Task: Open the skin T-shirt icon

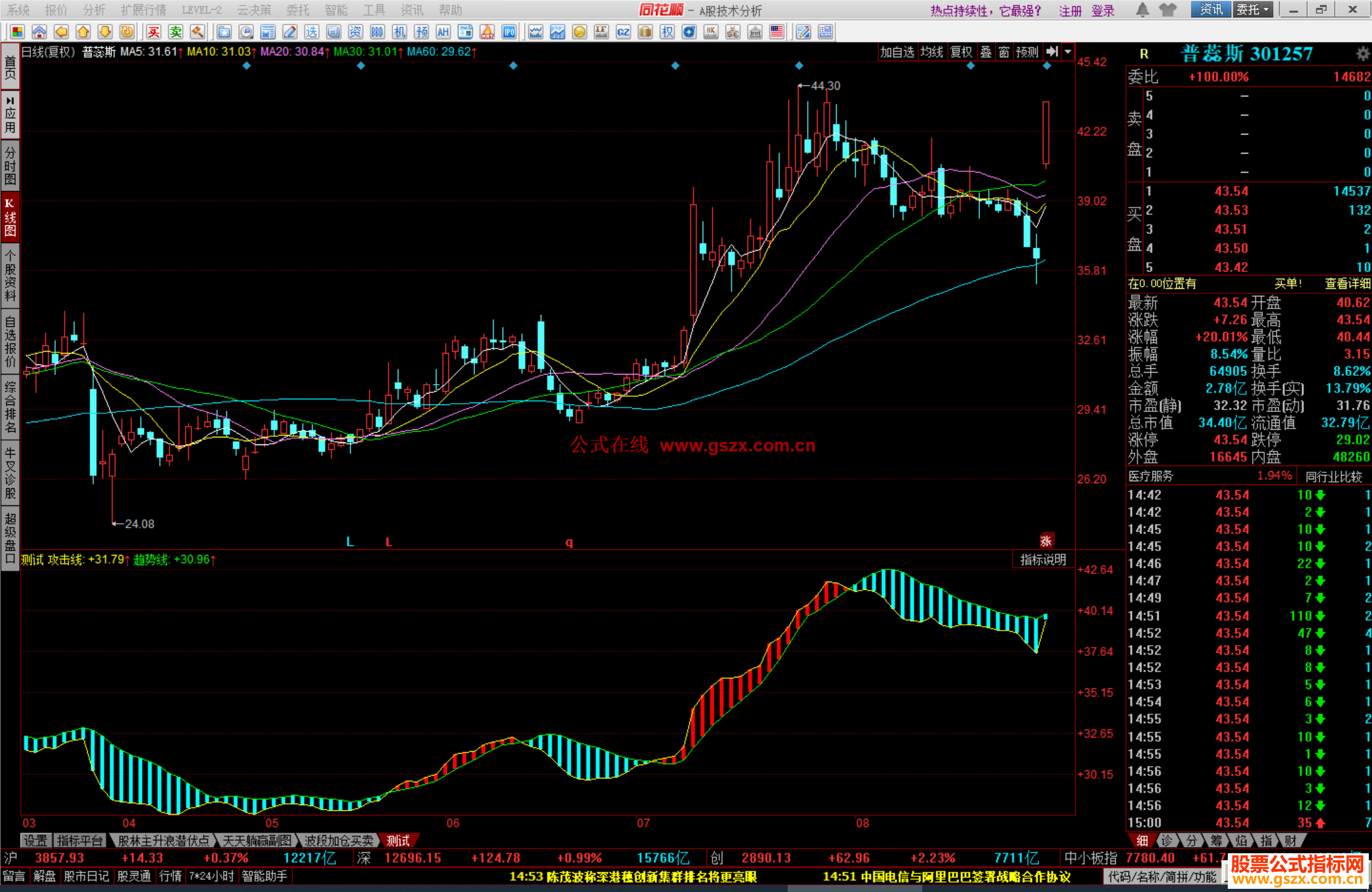Action: (1167, 10)
